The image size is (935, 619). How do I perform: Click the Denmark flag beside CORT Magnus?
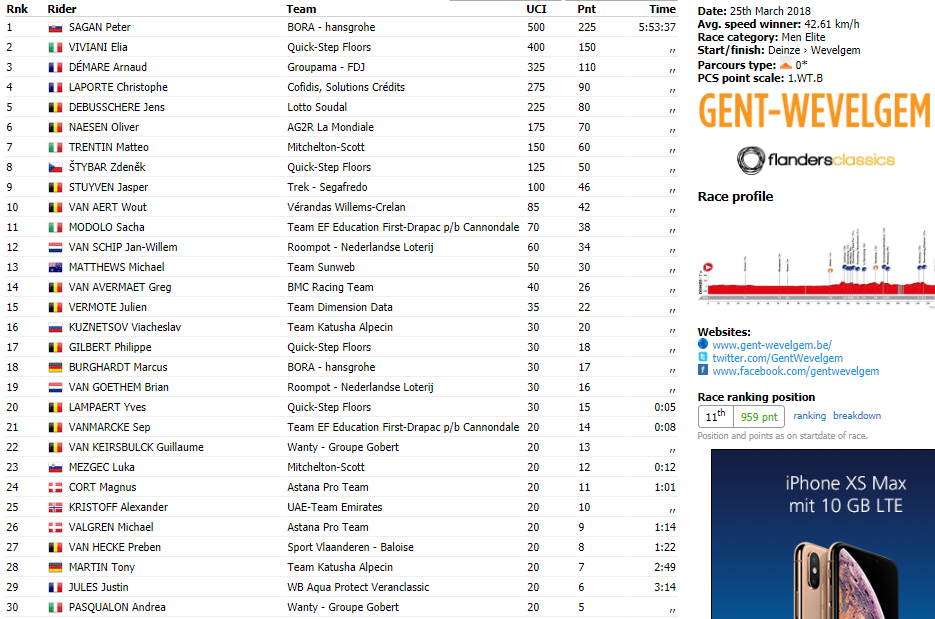click(55, 488)
